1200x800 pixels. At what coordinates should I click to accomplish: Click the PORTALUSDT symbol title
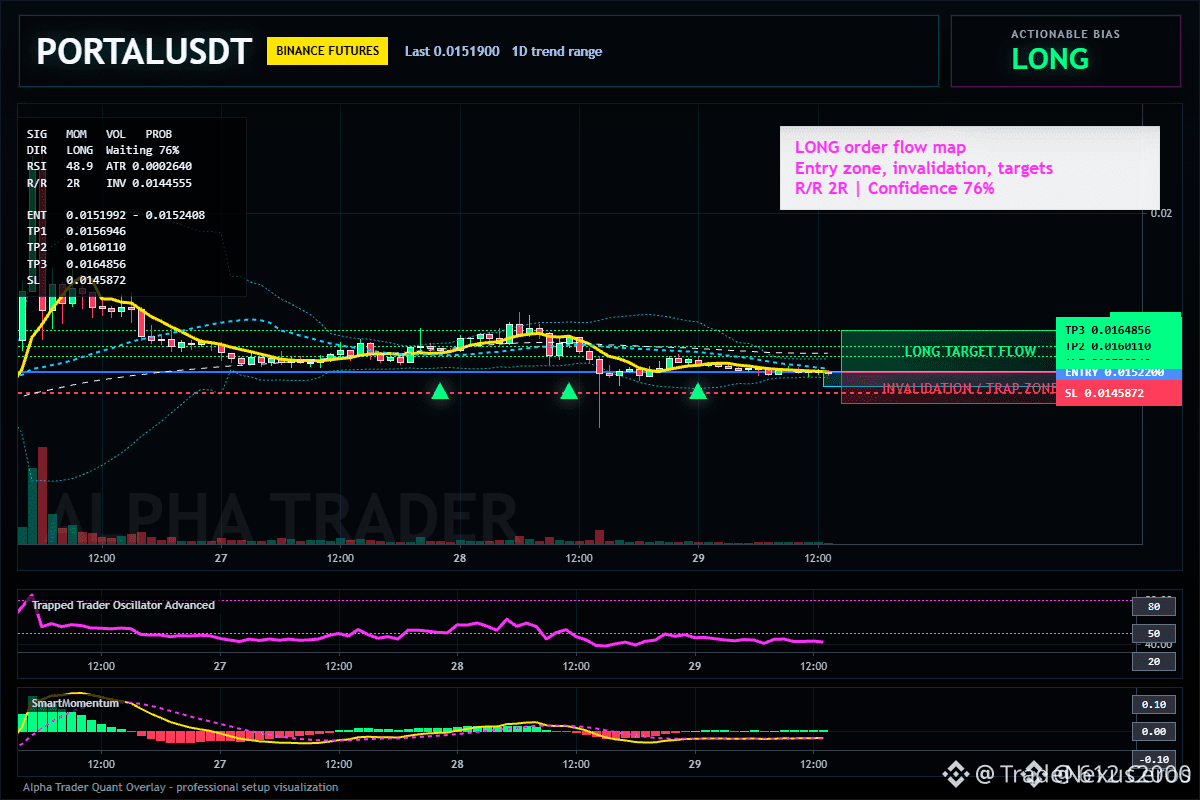click(x=143, y=51)
